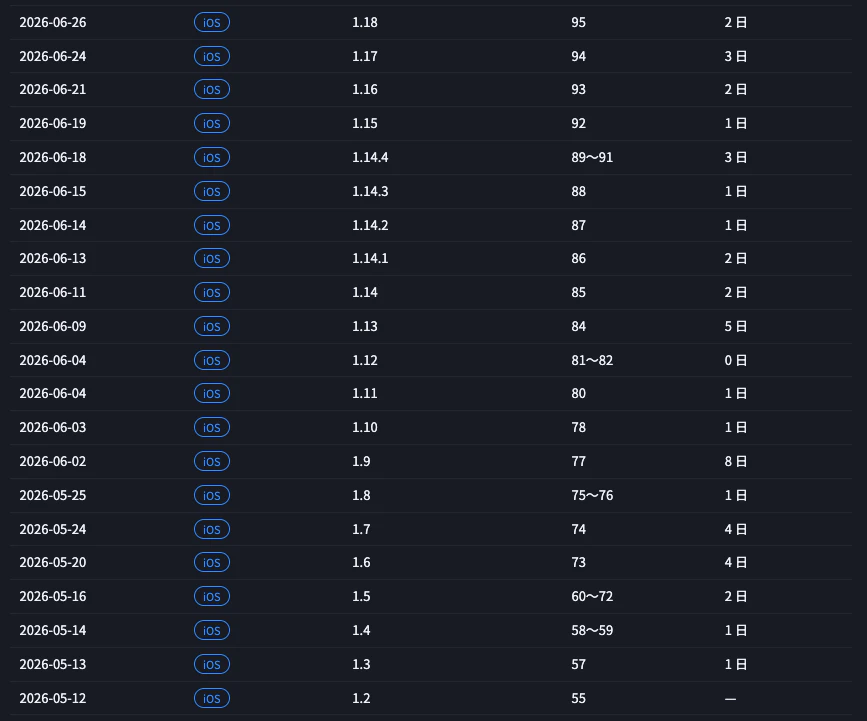Click the build range 81〜82
867x721 pixels.
[592, 360]
